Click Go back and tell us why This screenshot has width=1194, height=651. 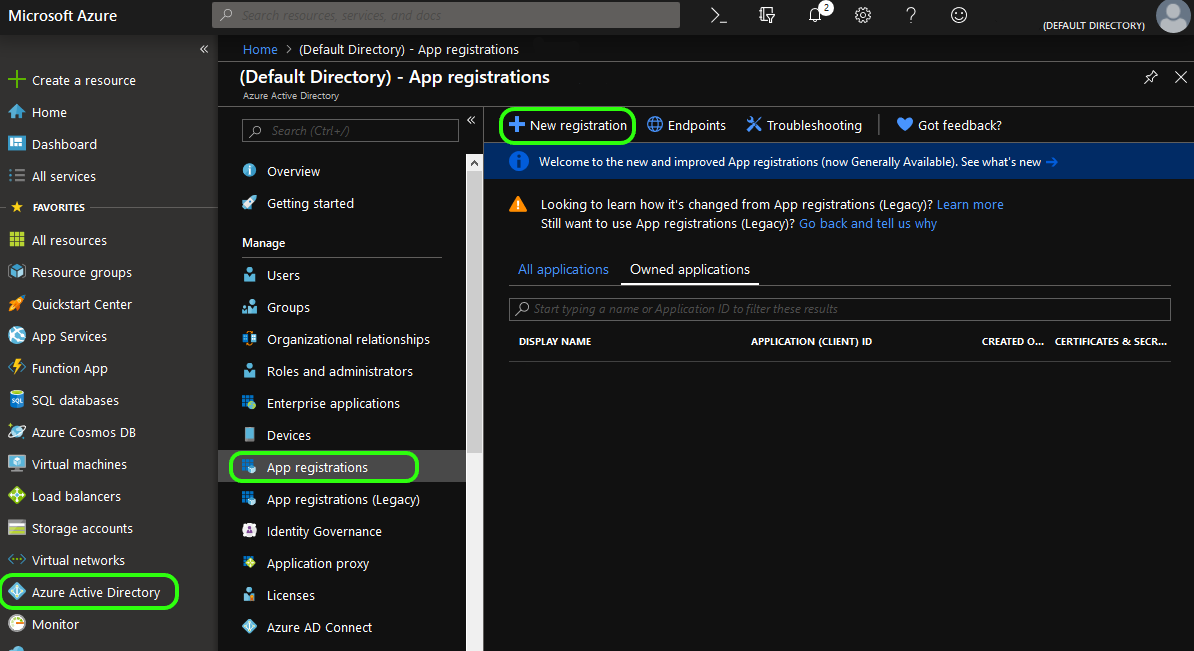(x=867, y=223)
